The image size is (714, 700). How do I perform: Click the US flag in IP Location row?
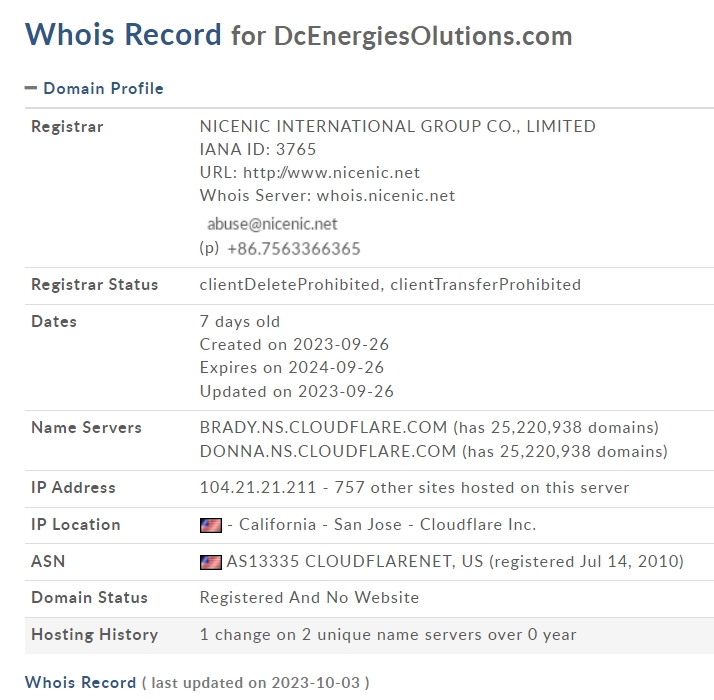pos(211,525)
